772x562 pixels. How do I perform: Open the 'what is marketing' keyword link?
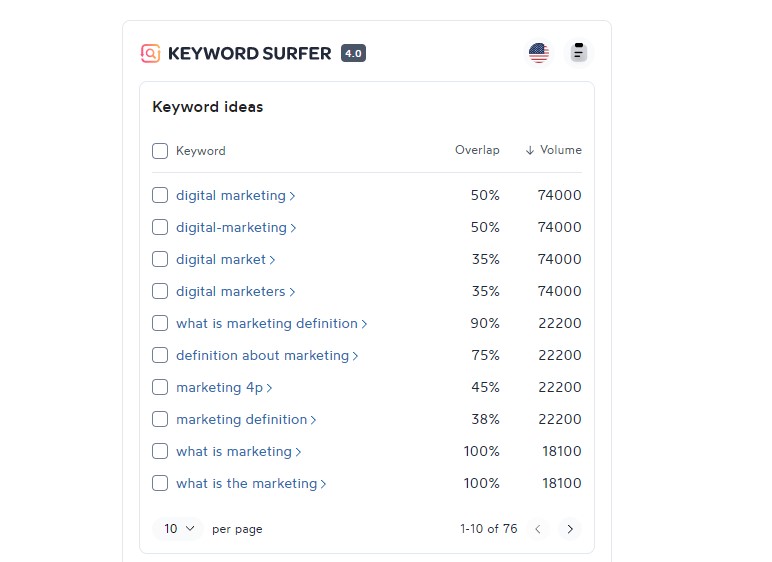click(233, 451)
